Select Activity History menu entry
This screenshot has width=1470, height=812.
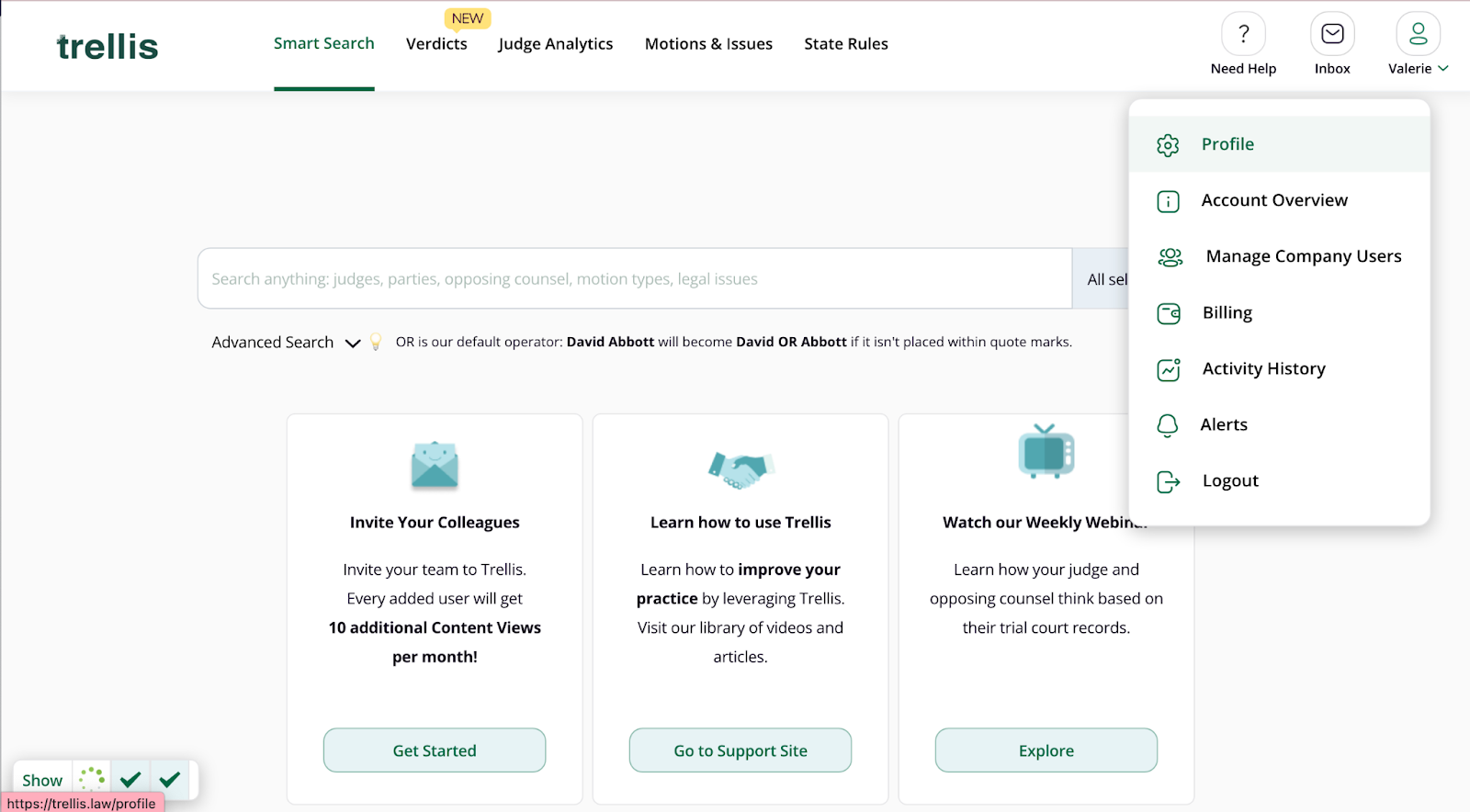pyautogui.click(x=1279, y=368)
